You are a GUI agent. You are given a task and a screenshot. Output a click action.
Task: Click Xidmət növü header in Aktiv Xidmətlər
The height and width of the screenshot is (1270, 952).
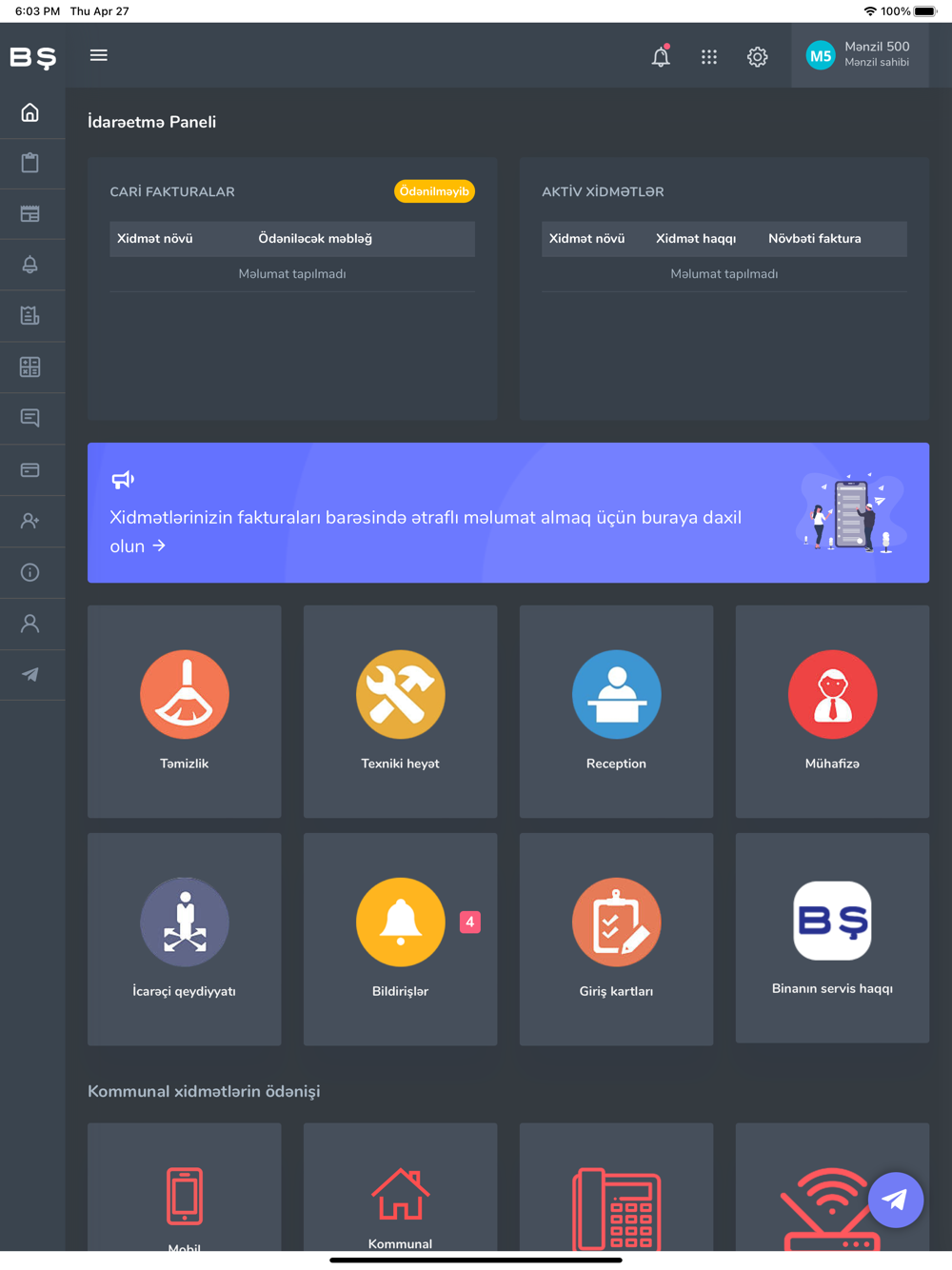tap(587, 239)
